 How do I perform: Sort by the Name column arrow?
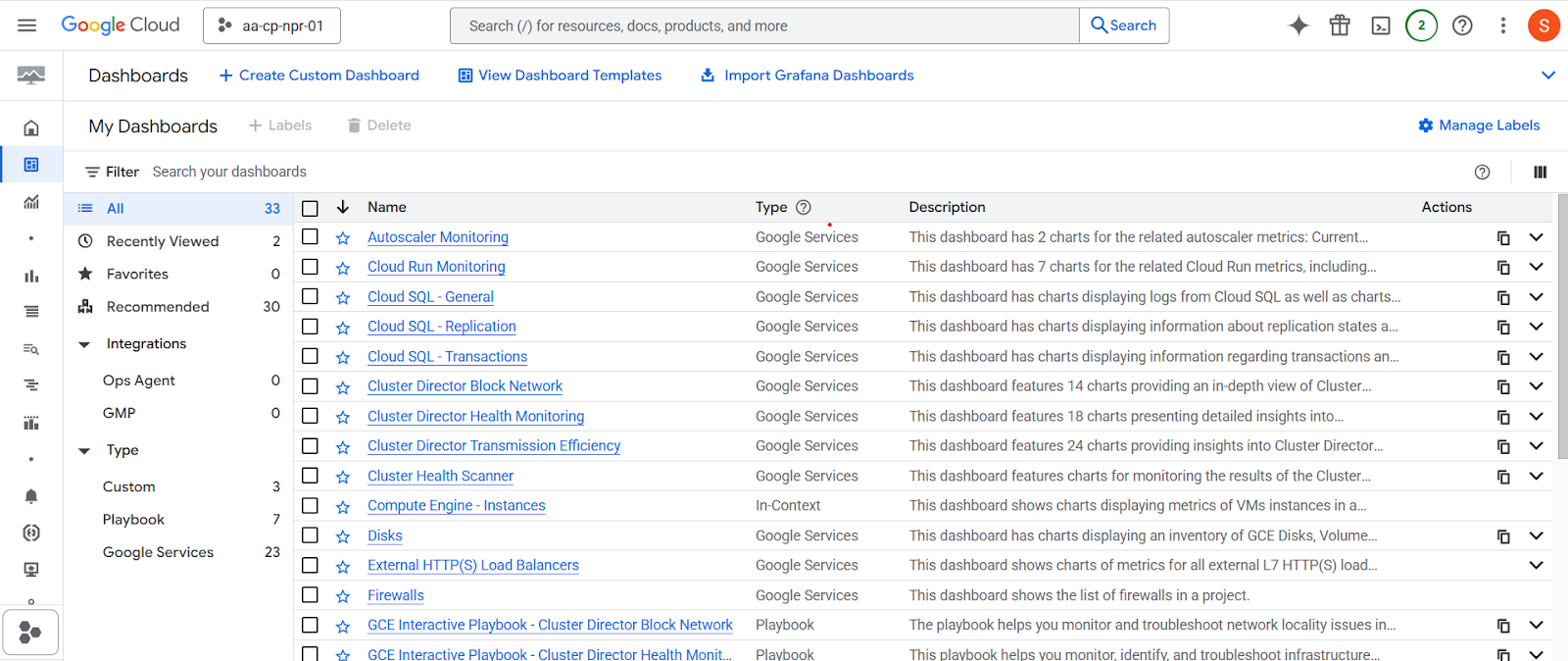click(x=343, y=207)
